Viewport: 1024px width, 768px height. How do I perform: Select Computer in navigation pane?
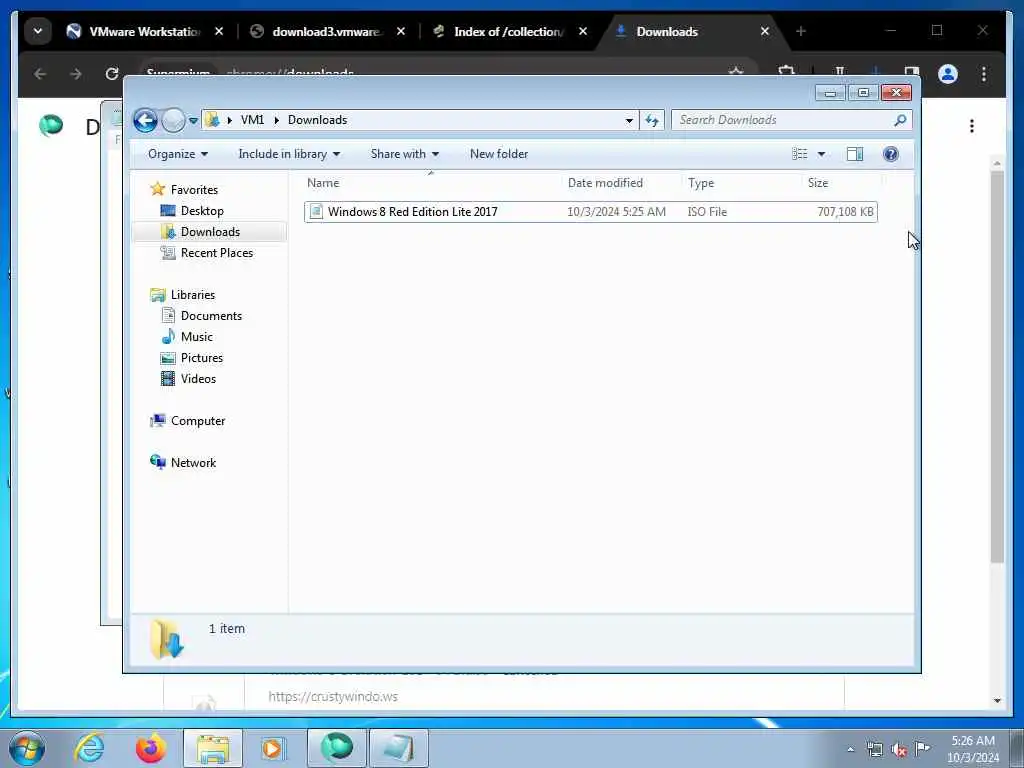coord(198,421)
